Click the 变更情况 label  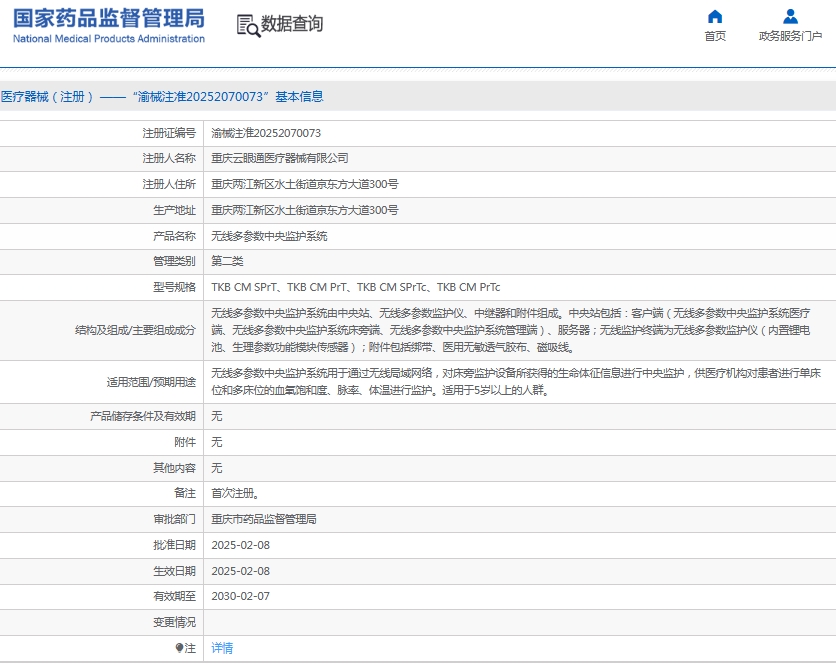coord(174,622)
